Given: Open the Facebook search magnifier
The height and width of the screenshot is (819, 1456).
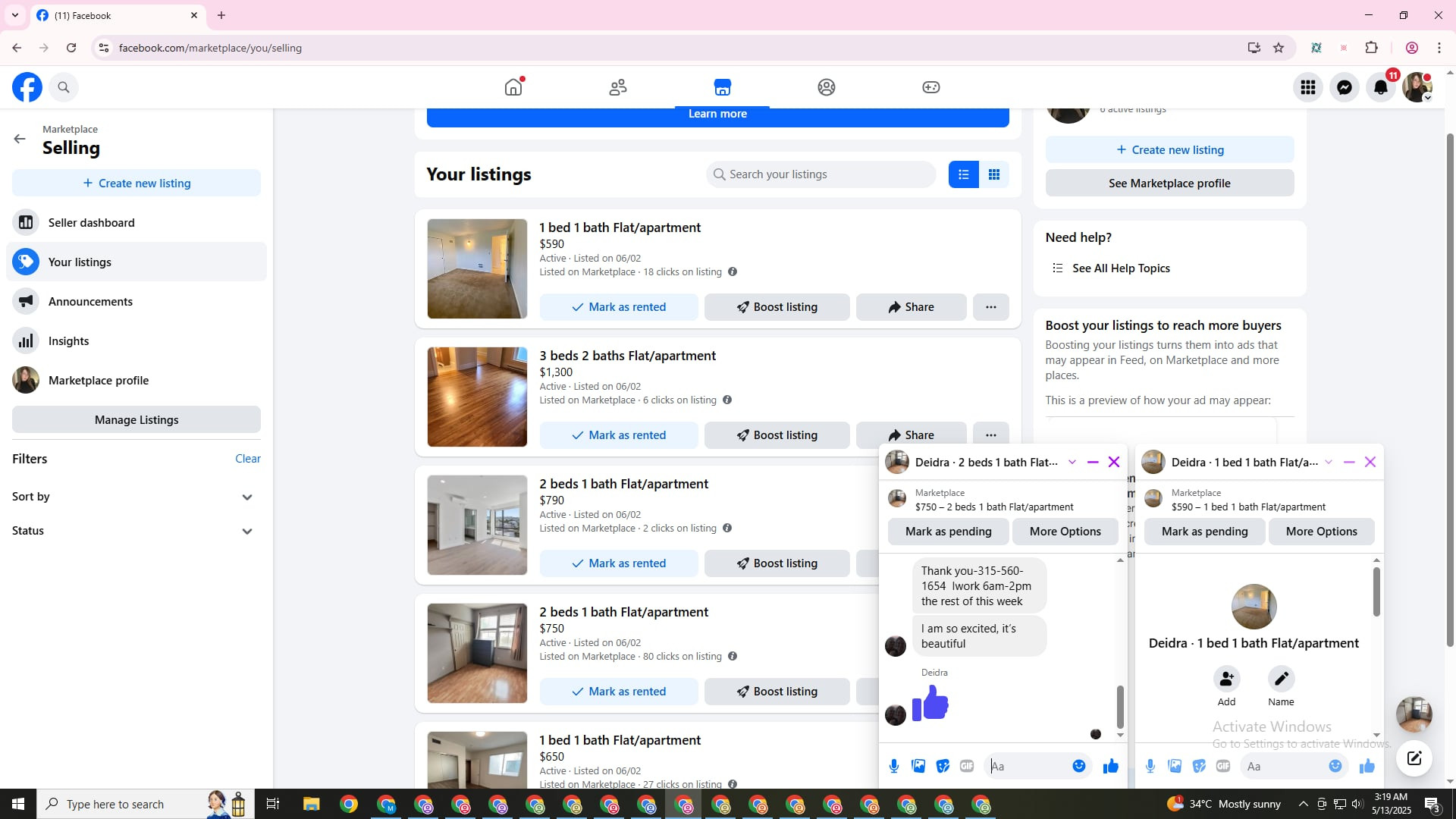Looking at the screenshot, I should click(64, 87).
